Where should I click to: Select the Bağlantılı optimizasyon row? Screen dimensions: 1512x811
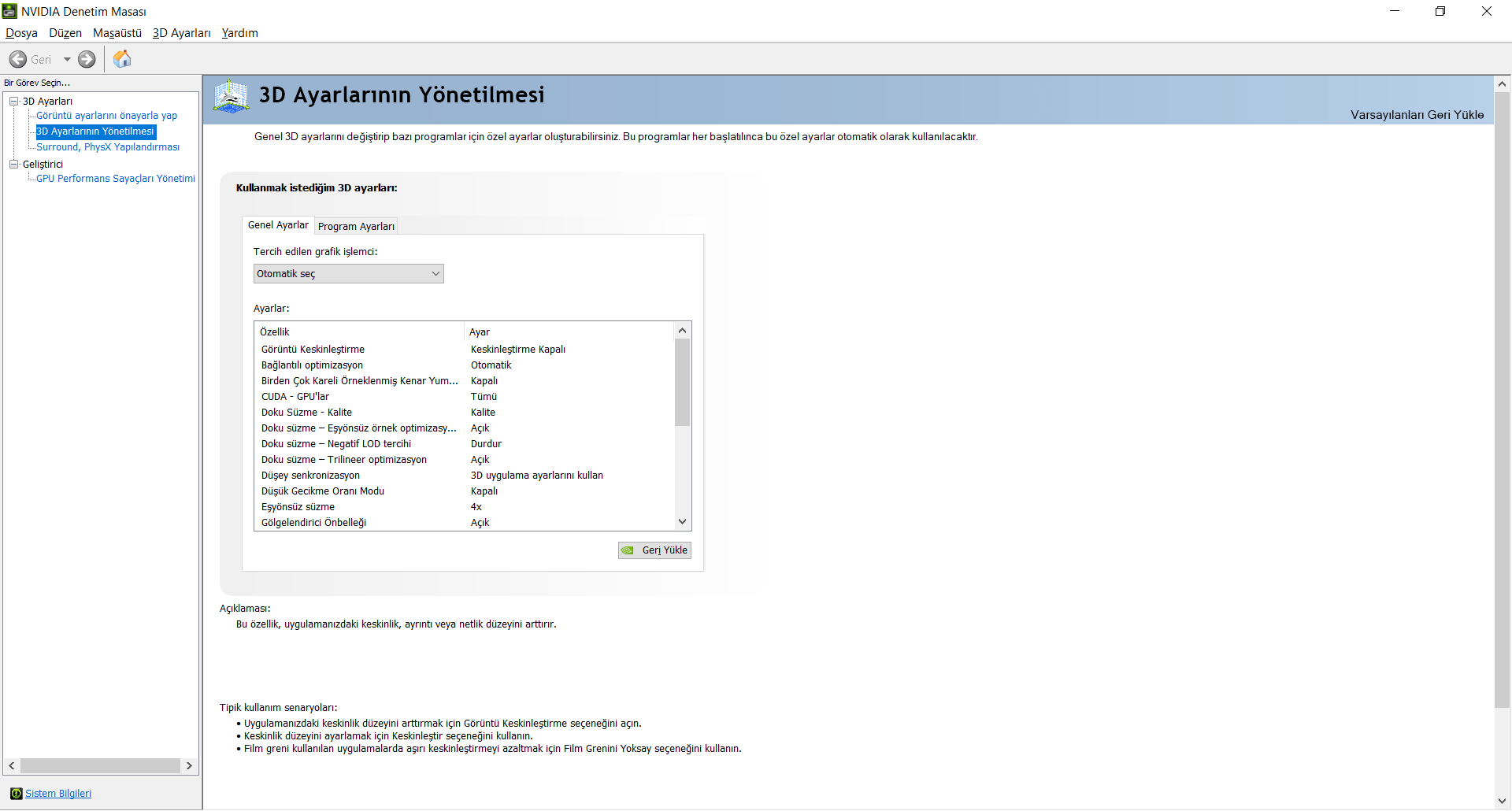point(465,365)
